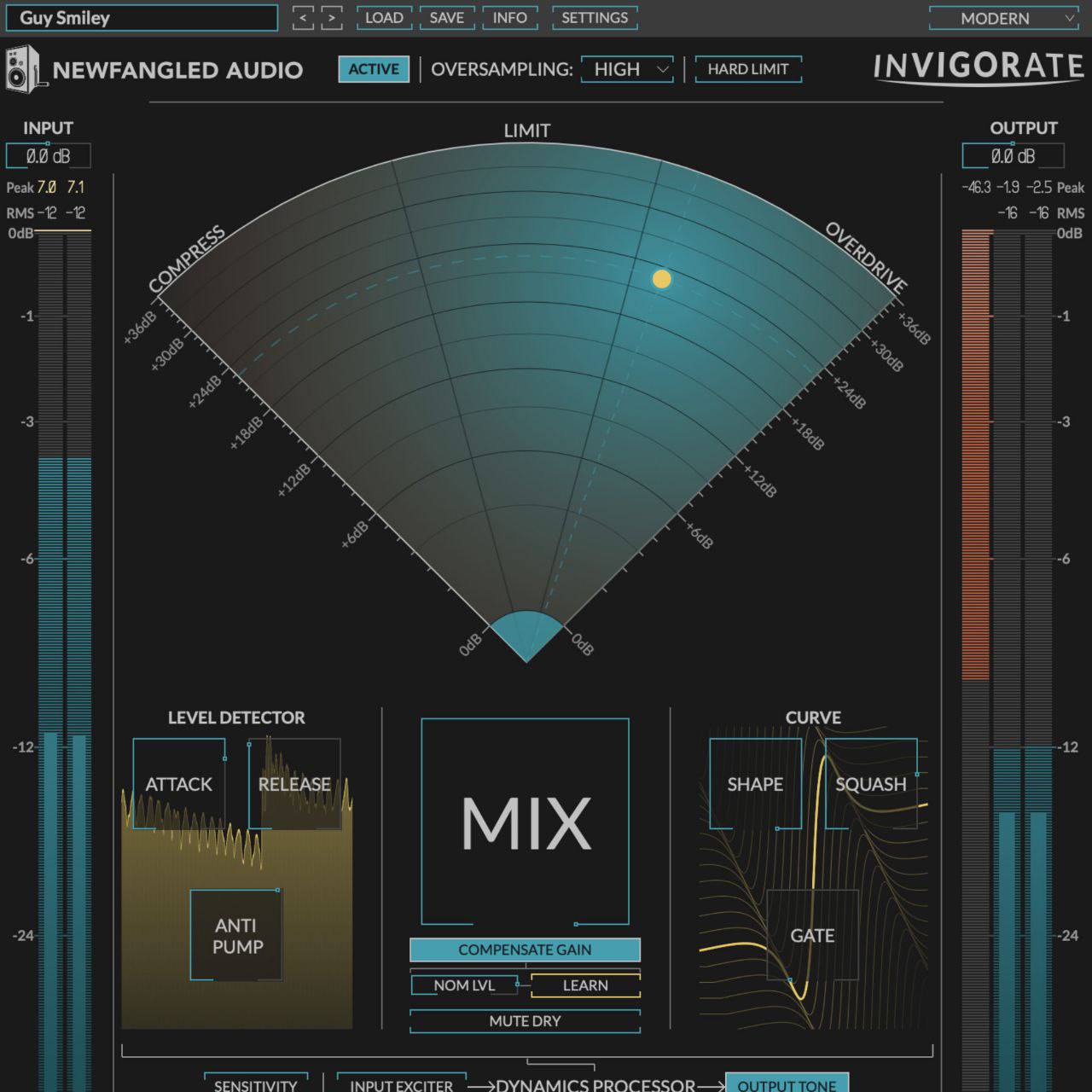This screenshot has height=1092, width=1092.
Task: Click the NOM LVL control
Action: [x=464, y=985]
